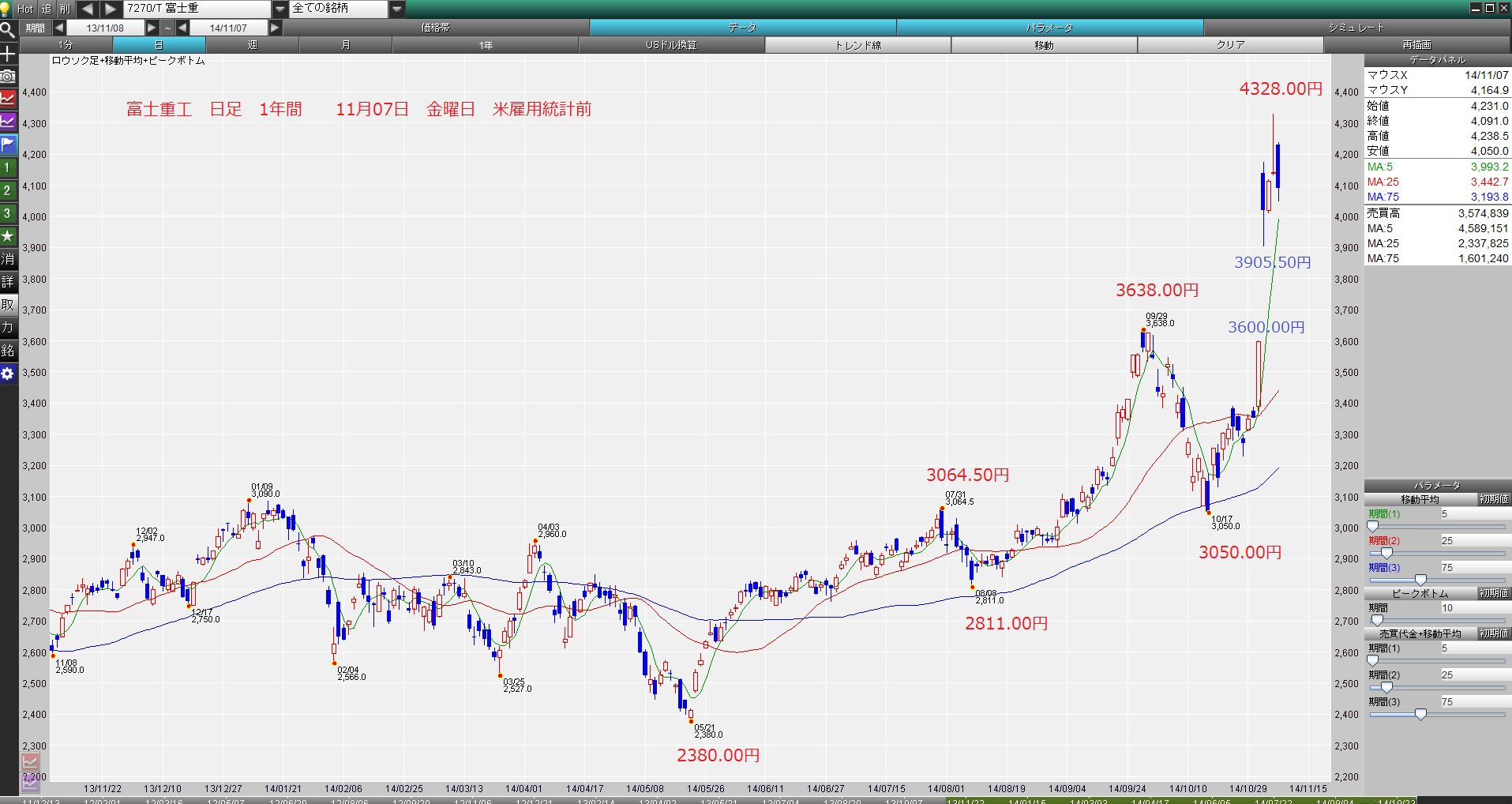
Task: Open settings with the gear icon
Action: (8, 374)
